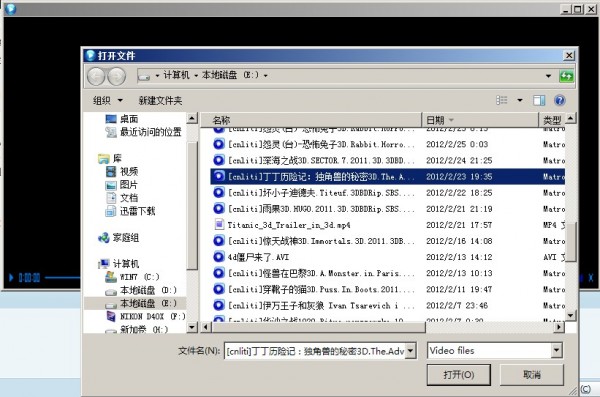The image size is (600, 397).
Task: Click horizontal scrollbar right arrow
Action: (559, 327)
